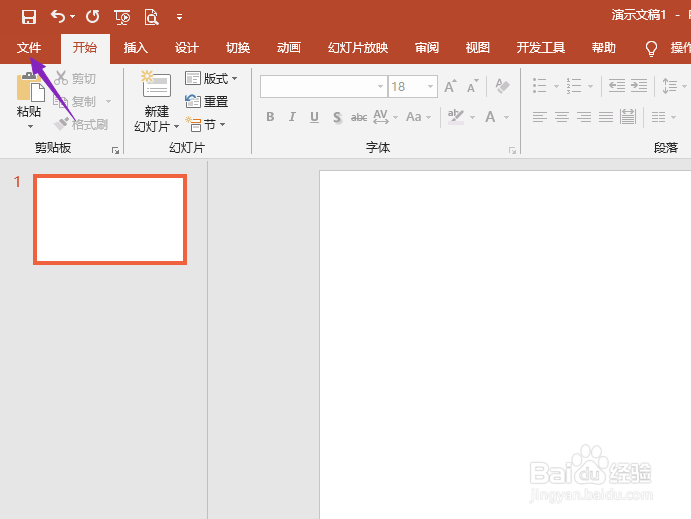Click the Save icon in quick access toolbar
The height and width of the screenshot is (519, 691).
click(x=29, y=17)
